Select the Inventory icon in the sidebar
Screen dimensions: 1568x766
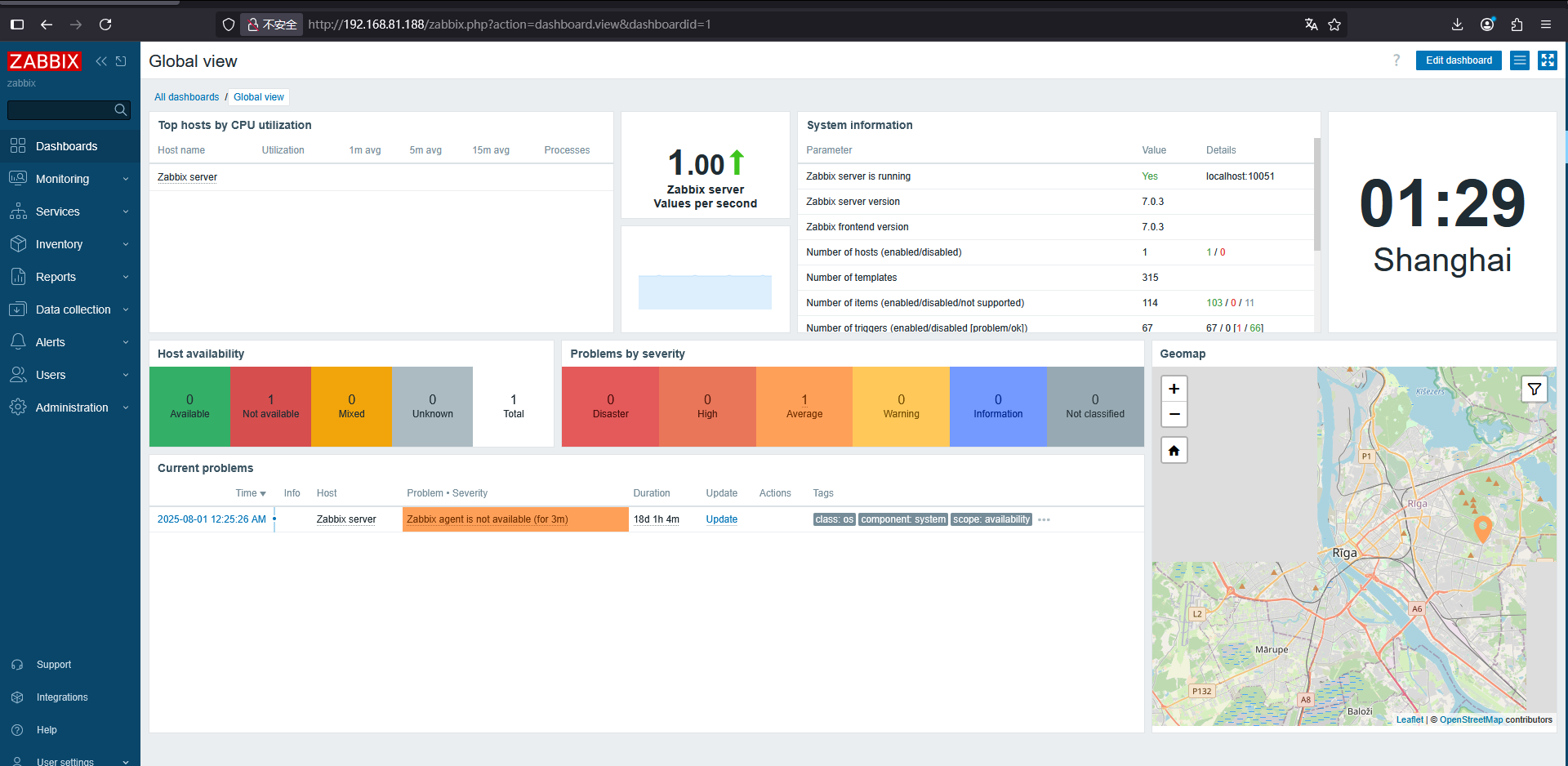pyautogui.click(x=18, y=243)
